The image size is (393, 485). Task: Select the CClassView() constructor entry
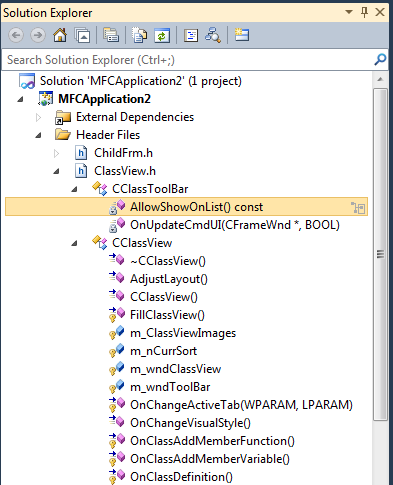tap(164, 297)
